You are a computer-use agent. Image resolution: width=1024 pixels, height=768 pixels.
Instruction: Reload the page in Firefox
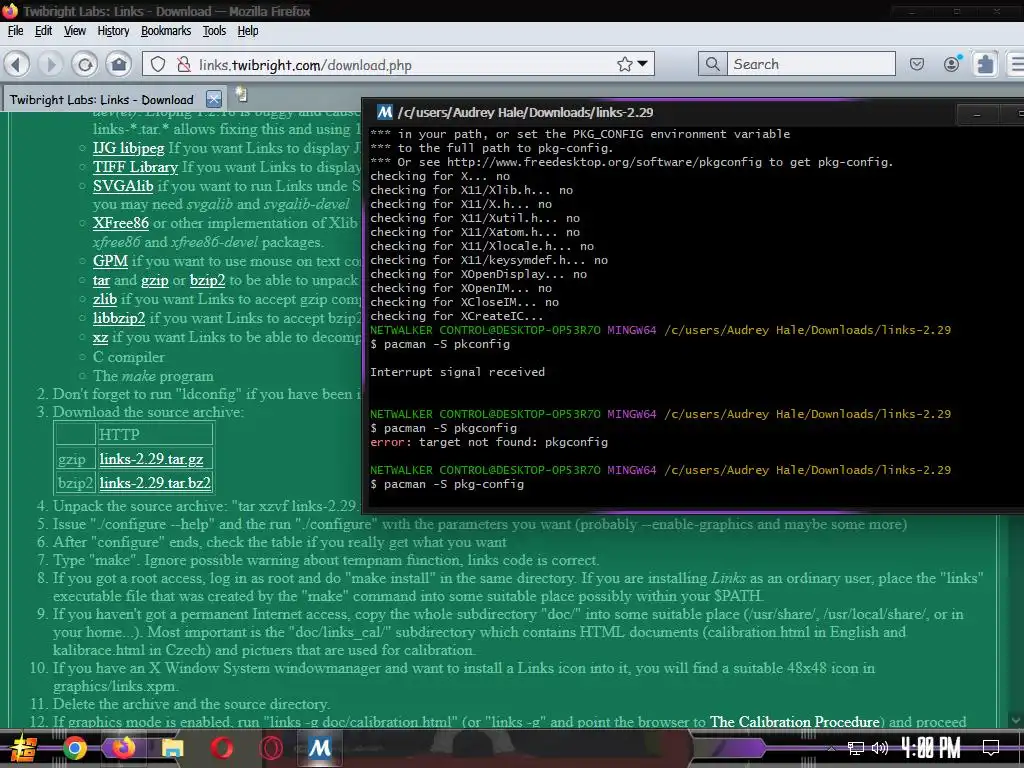click(84, 64)
